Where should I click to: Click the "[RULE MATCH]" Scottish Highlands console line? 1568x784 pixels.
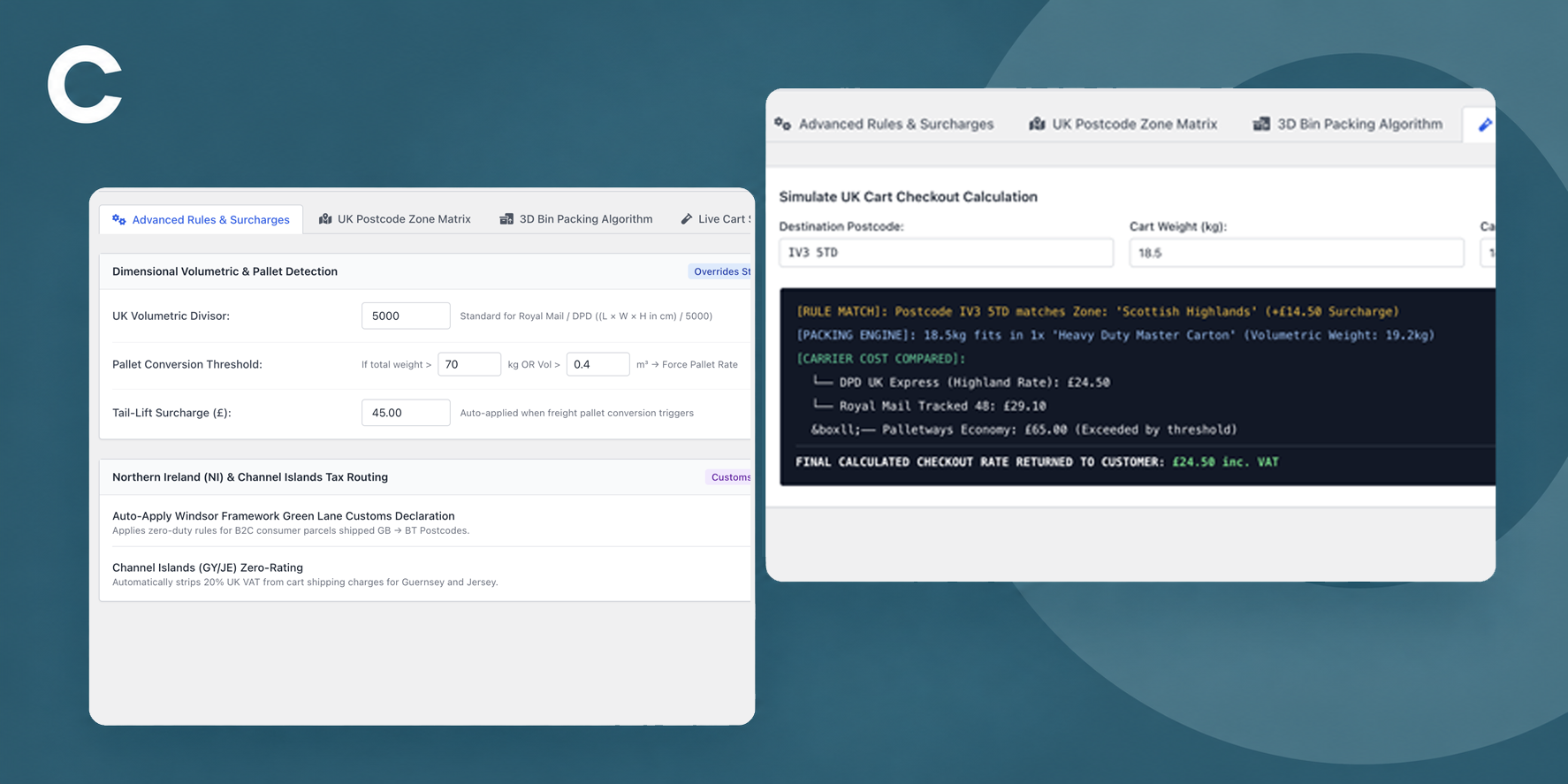pos(1098,311)
